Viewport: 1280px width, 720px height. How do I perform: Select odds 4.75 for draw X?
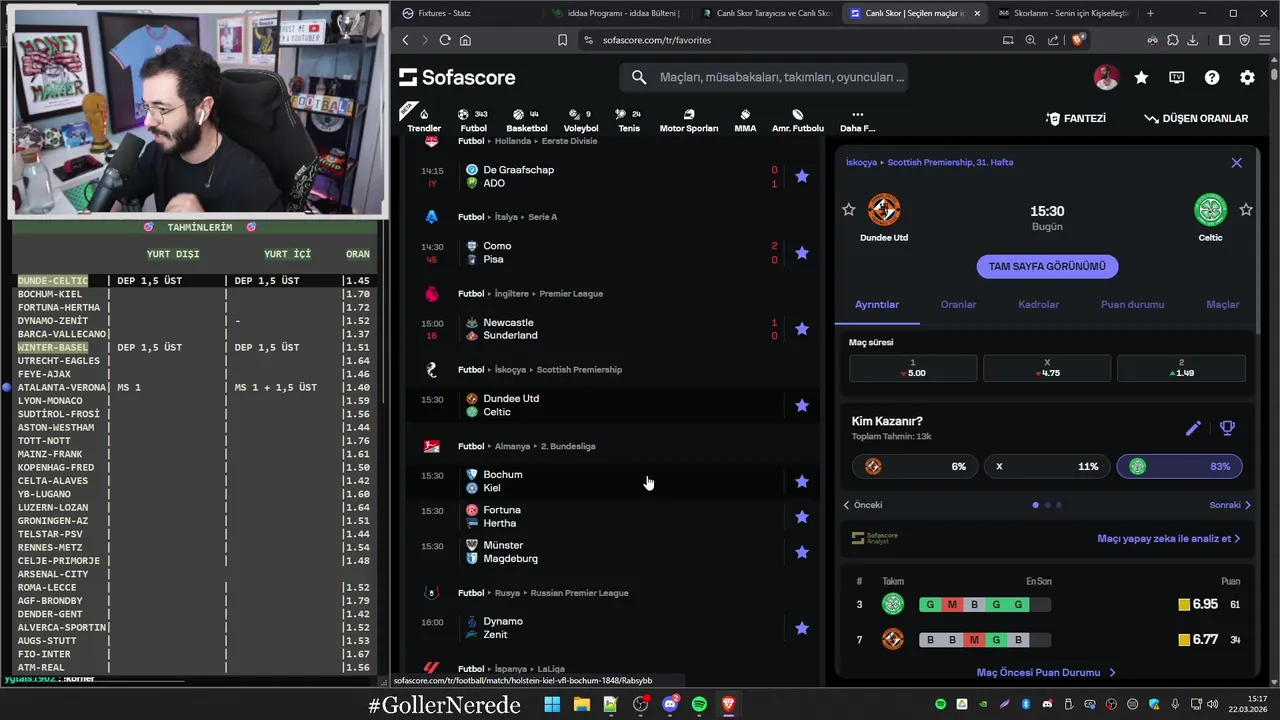click(x=1047, y=368)
